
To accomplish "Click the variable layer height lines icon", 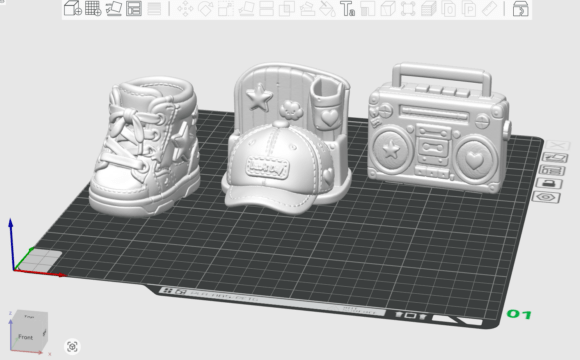I will coord(154,9).
